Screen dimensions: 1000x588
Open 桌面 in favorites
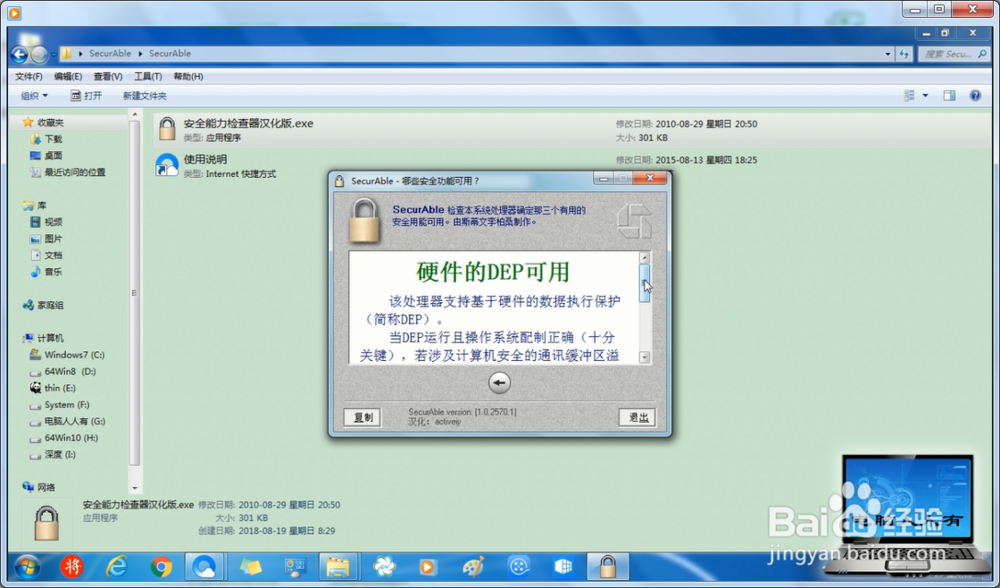tap(53, 156)
